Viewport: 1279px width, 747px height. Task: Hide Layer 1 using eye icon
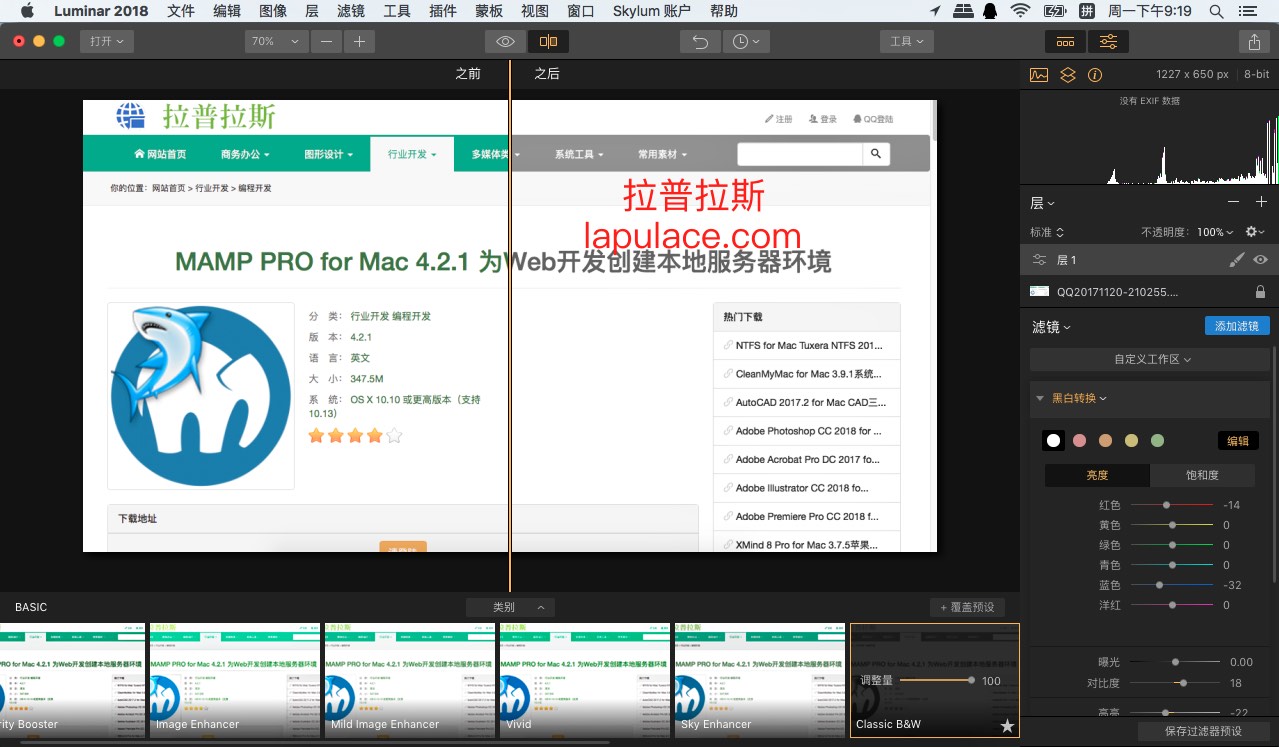click(x=1260, y=260)
